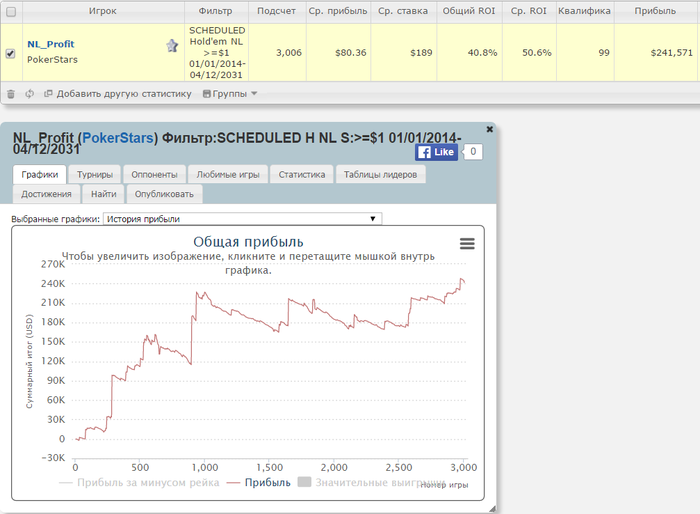Screen dimensions: 700x514
Task: Click the Общая прибыль chart title
Action: [248, 242]
